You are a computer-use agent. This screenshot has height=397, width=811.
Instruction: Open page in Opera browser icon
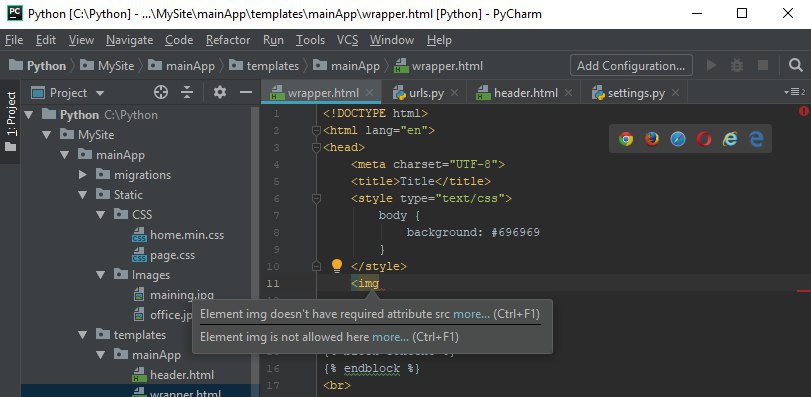tap(704, 139)
